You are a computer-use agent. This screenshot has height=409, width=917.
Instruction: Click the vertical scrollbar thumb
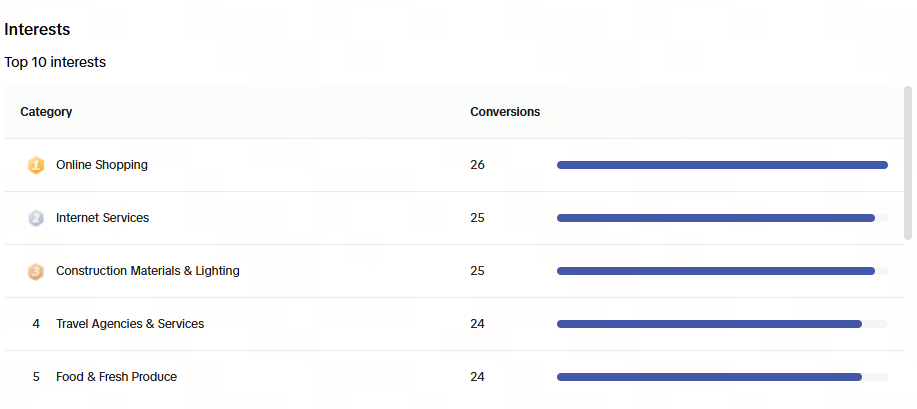(x=908, y=163)
